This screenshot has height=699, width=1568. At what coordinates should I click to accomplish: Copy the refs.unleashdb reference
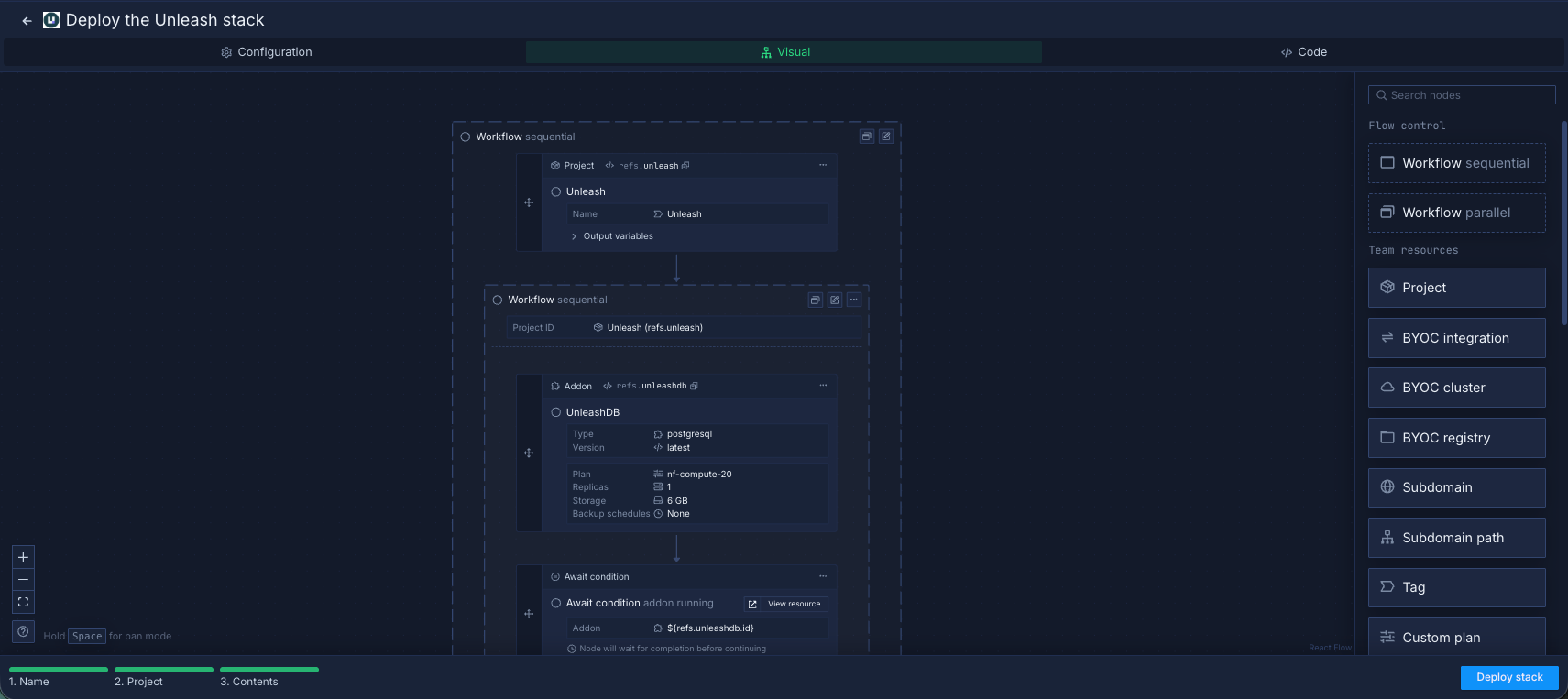point(694,386)
